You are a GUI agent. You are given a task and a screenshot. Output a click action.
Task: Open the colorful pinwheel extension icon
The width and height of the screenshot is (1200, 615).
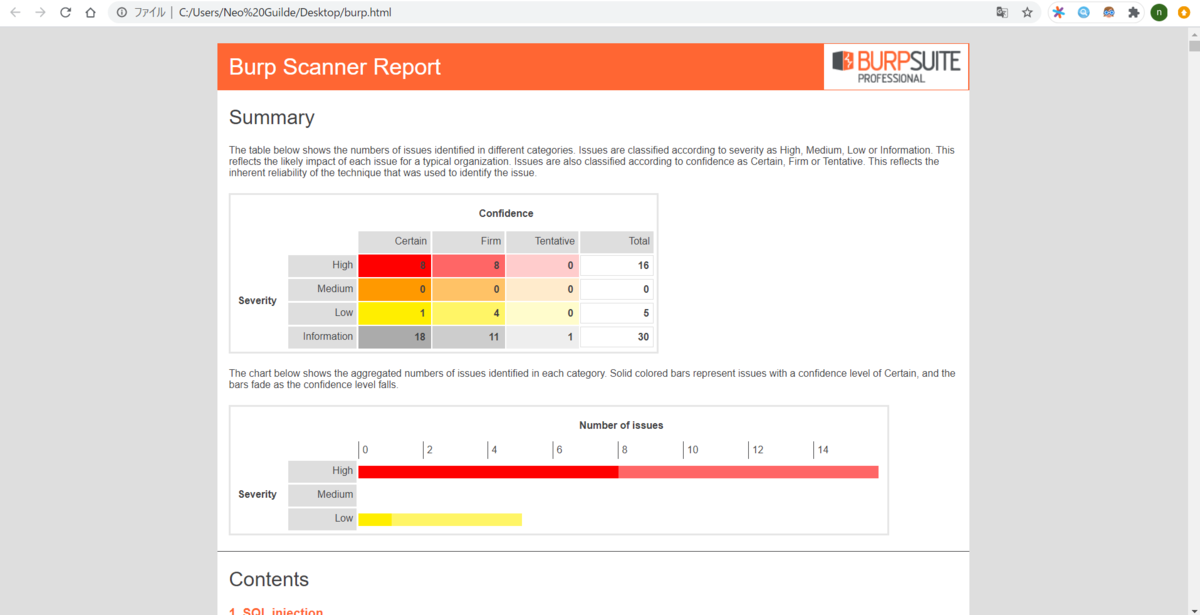pos(1058,13)
